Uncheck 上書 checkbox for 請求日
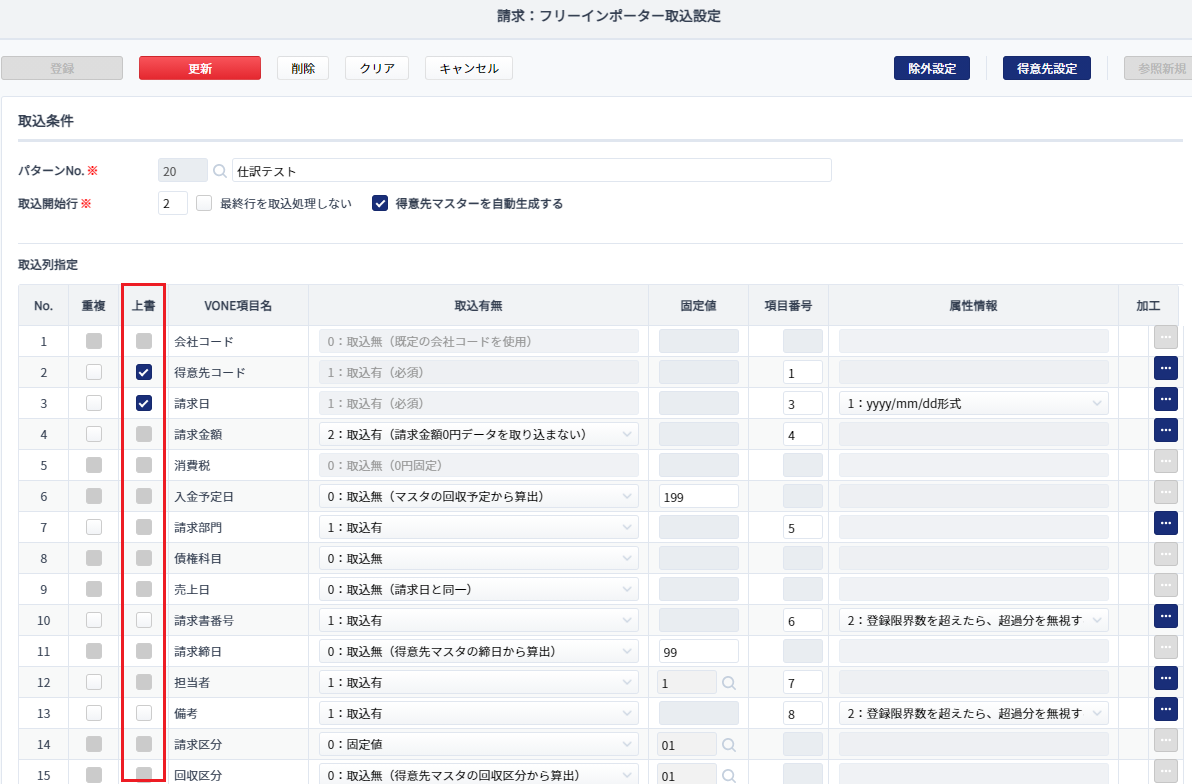Viewport: 1192px width, 784px height. tap(144, 403)
